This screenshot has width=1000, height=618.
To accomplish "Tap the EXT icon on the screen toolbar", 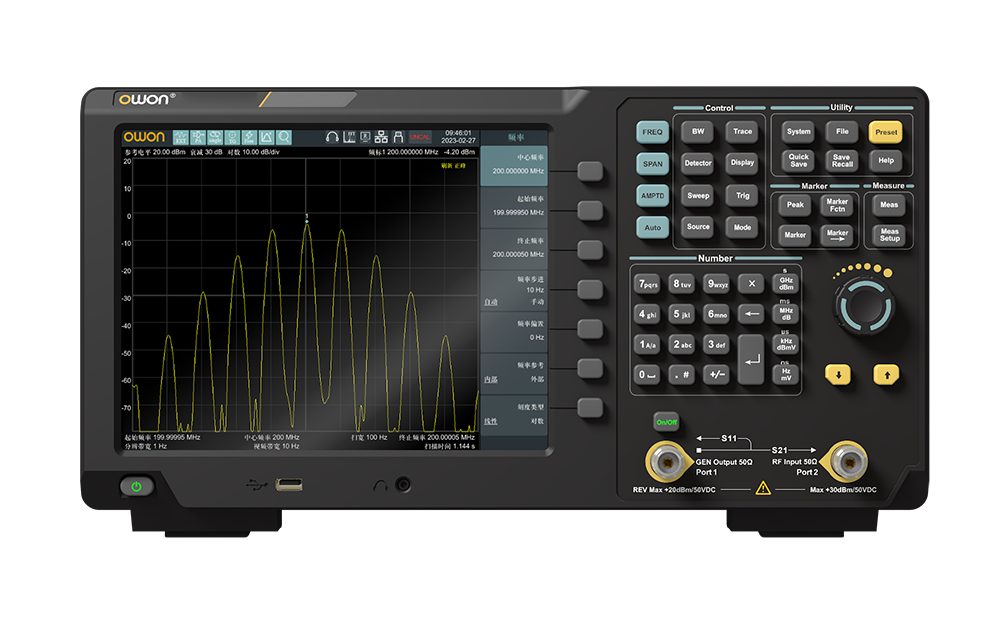I will coord(180,137).
